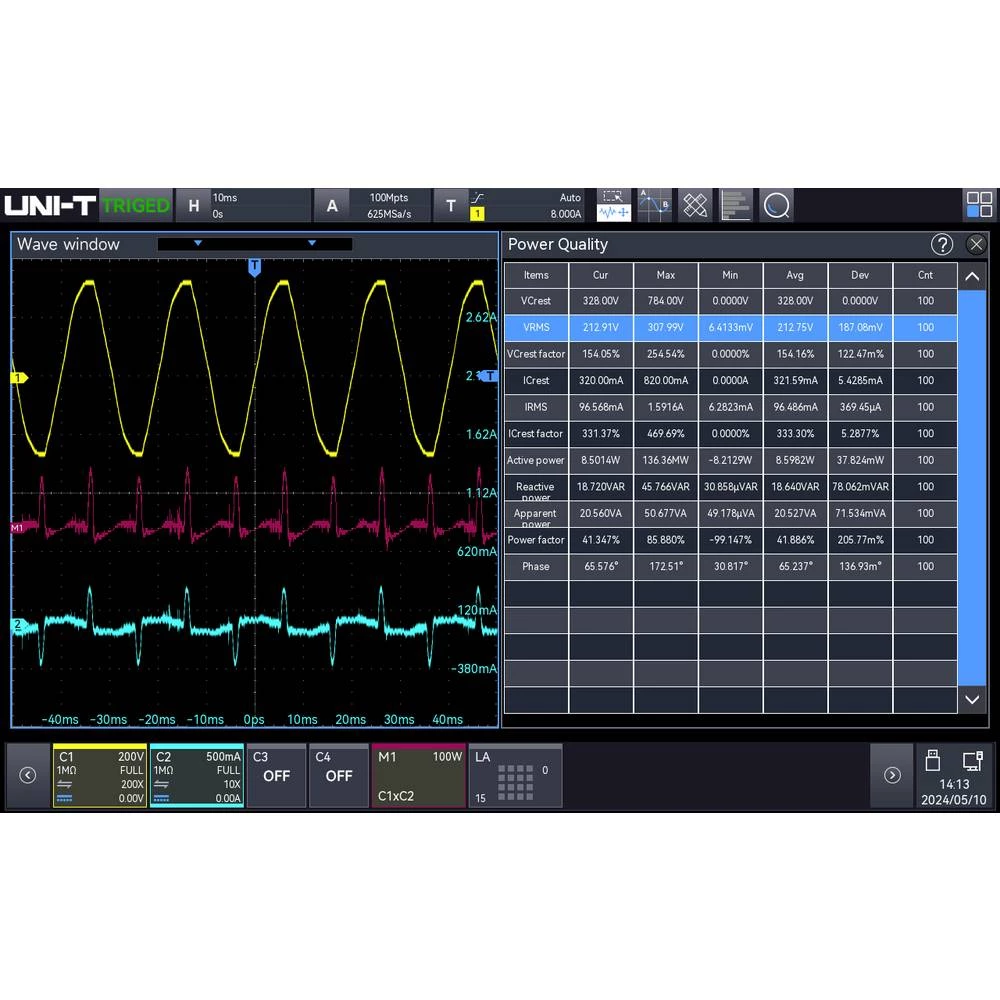This screenshot has height=1000, width=1000.
Task: Click scroll down arrow of measurement table
Action: (x=972, y=700)
